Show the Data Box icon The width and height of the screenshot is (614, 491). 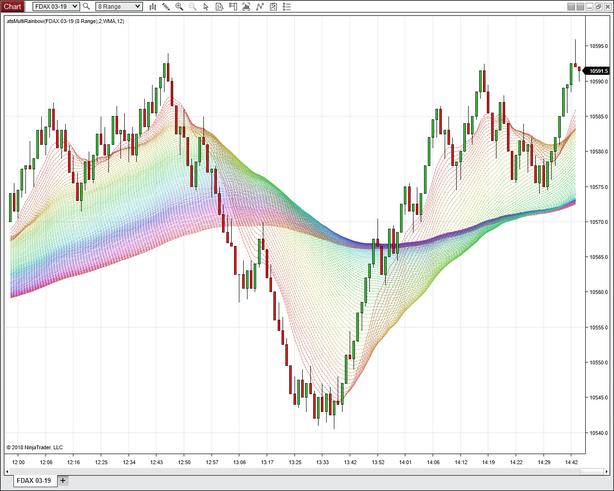pos(220,6)
